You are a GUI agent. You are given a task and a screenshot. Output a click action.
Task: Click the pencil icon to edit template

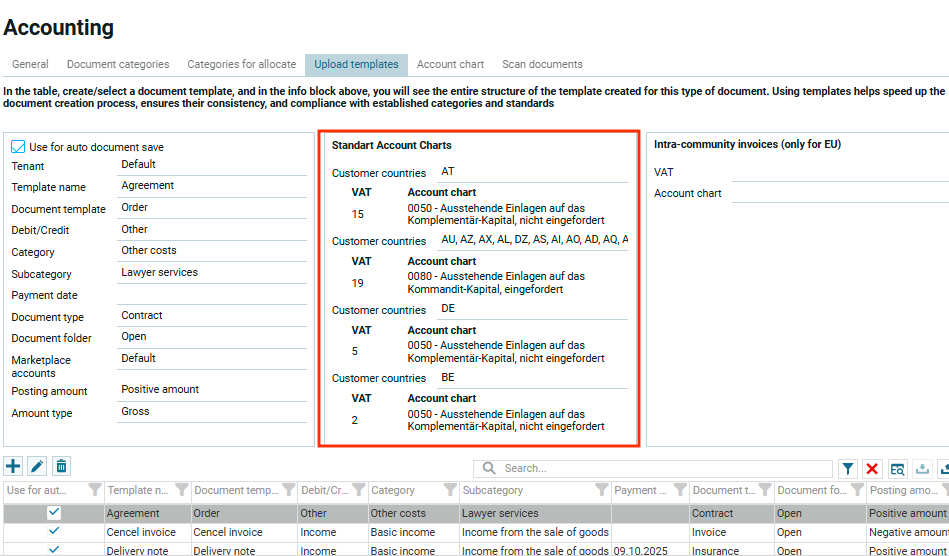tap(37, 466)
